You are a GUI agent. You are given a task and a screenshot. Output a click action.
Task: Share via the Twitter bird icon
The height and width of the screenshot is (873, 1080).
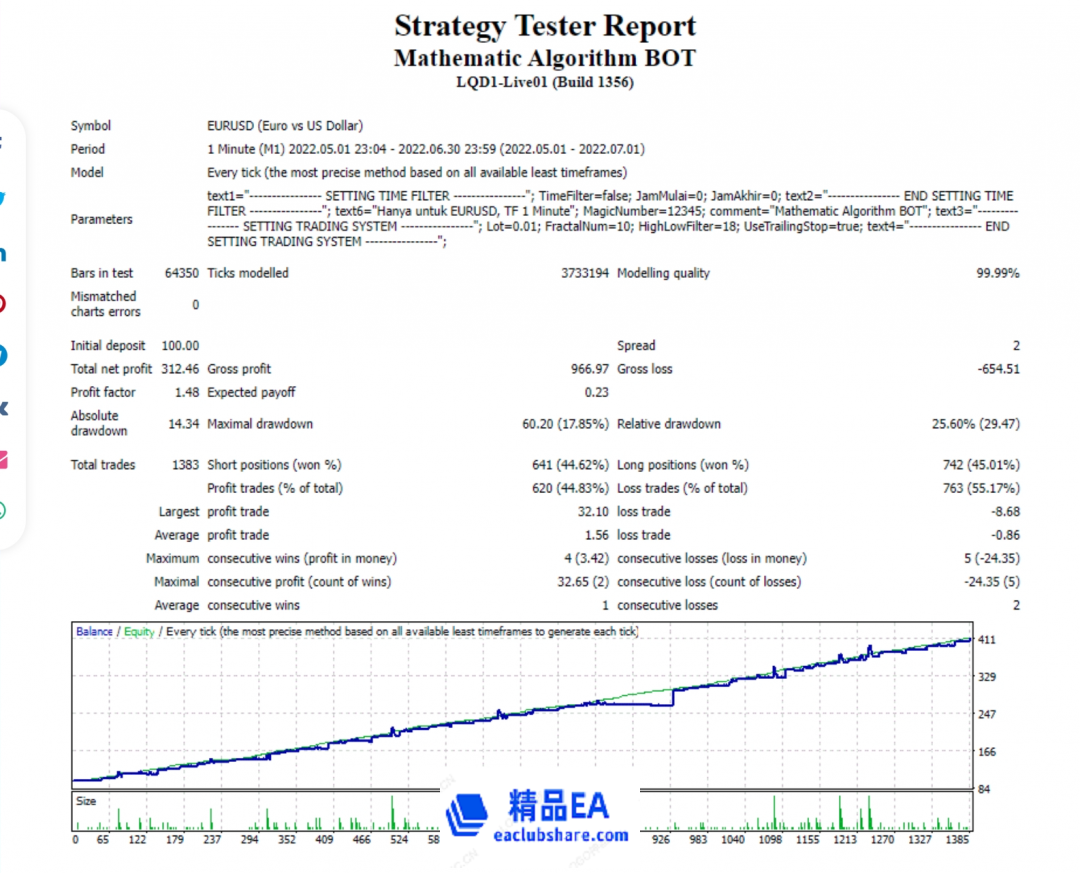pyautogui.click(x=2, y=197)
